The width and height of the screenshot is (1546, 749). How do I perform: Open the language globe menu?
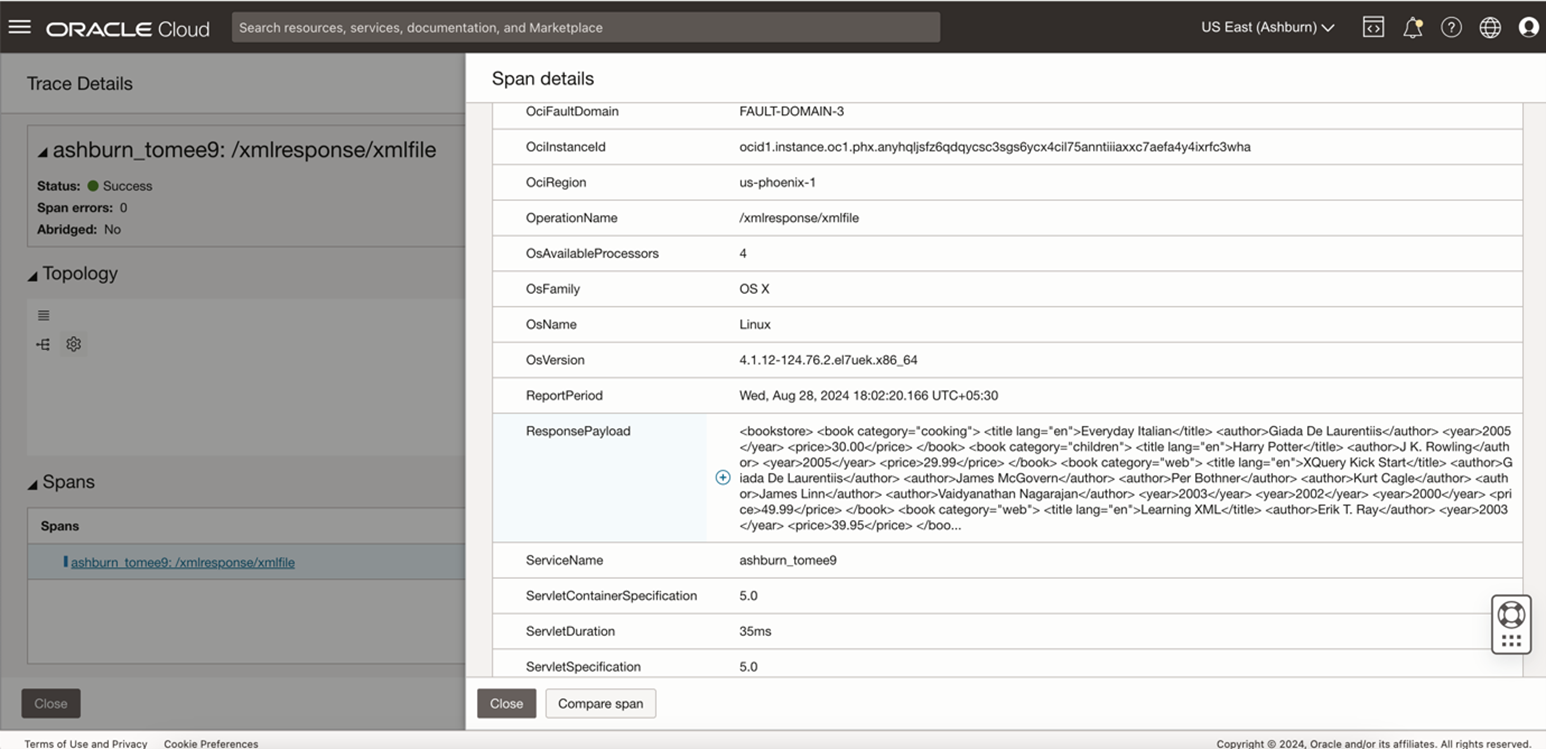click(x=1490, y=27)
